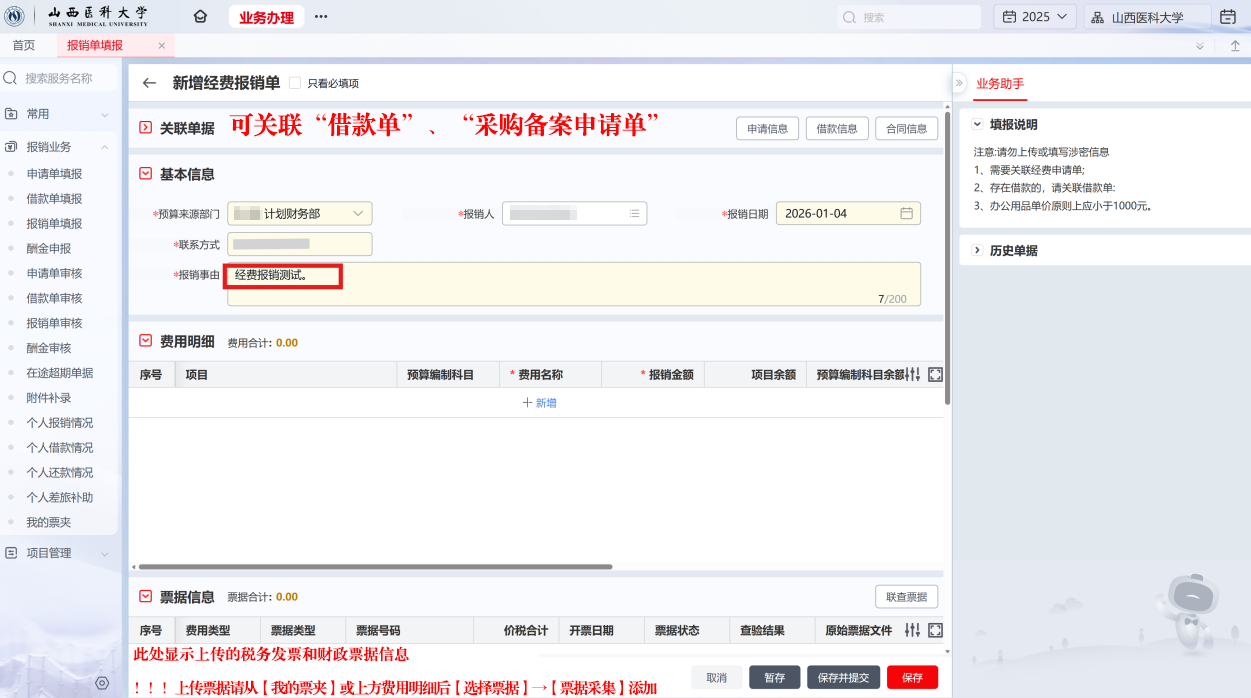The height and width of the screenshot is (698, 1251).
Task: Open the 2025 year dropdown
Action: point(1034,17)
